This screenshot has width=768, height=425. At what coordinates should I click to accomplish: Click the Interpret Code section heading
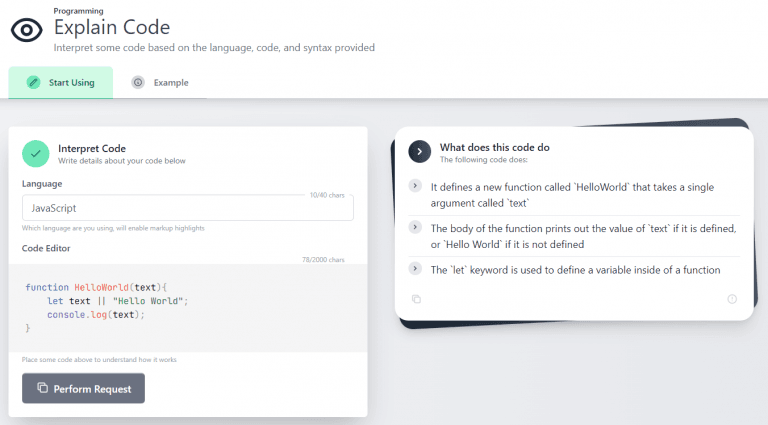click(92, 148)
